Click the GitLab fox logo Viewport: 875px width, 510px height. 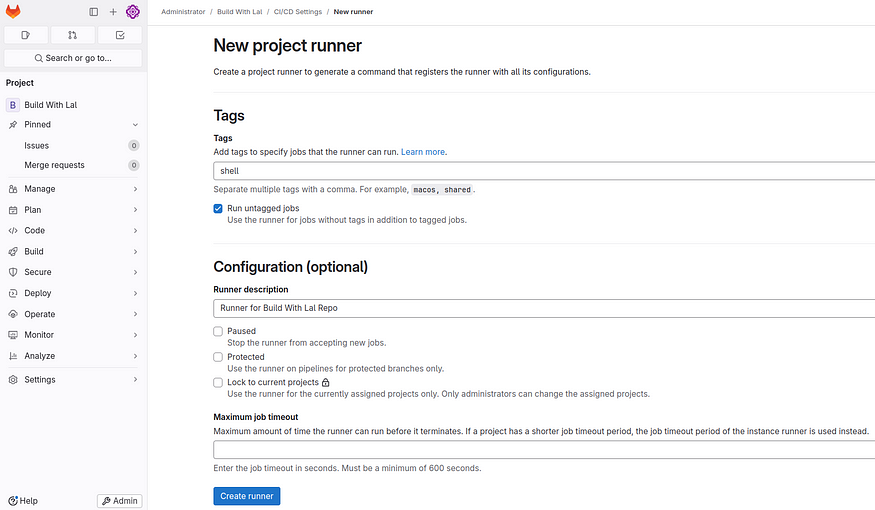[x=13, y=11]
